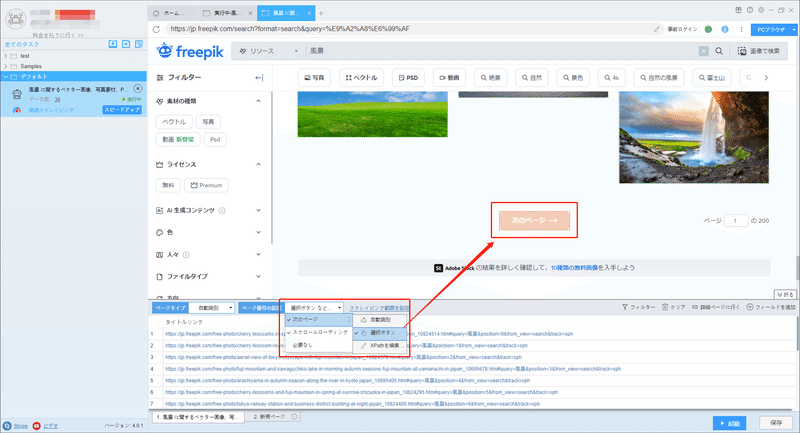Click the search magnifier icon in Freepik
This screenshot has height=433, width=800.
pos(719,51)
